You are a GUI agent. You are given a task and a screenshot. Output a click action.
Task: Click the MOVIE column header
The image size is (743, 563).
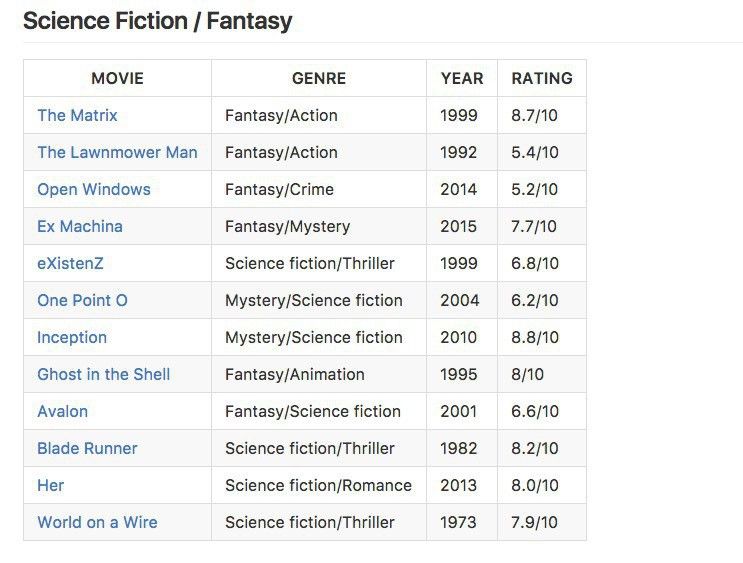coord(117,78)
